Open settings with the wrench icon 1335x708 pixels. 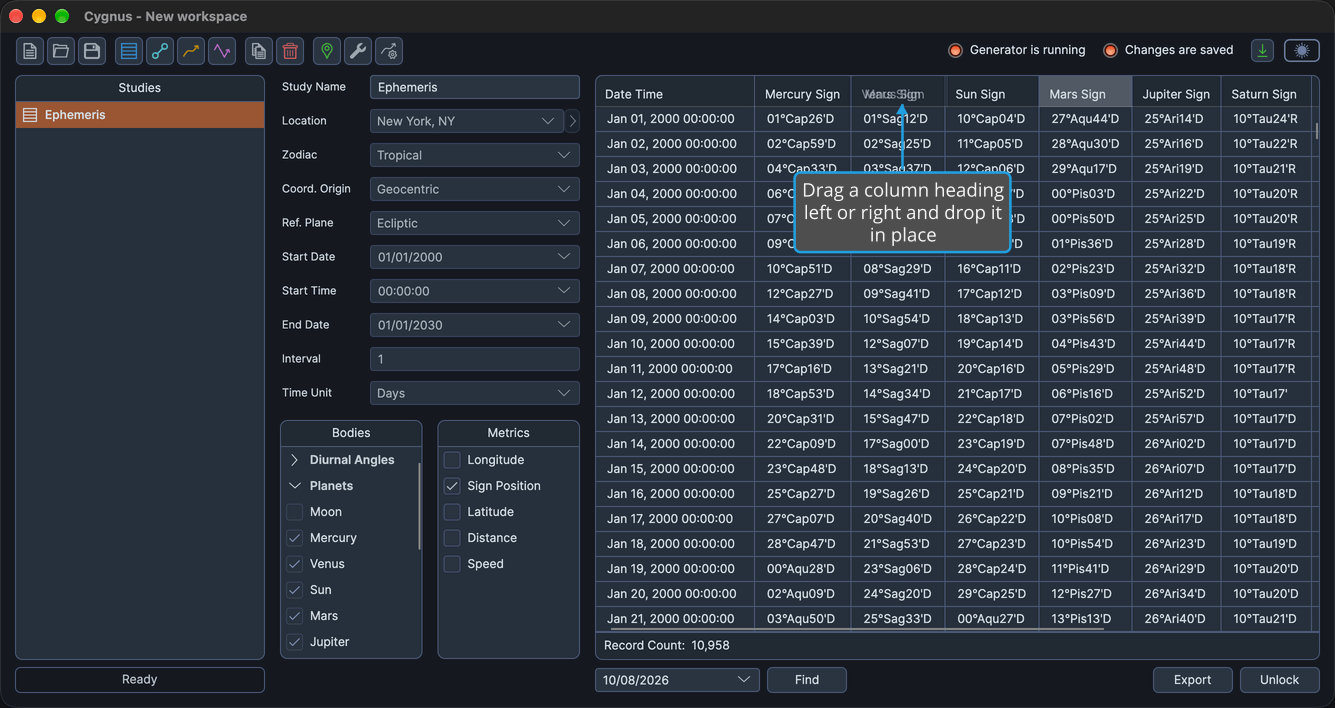click(x=358, y=51)
